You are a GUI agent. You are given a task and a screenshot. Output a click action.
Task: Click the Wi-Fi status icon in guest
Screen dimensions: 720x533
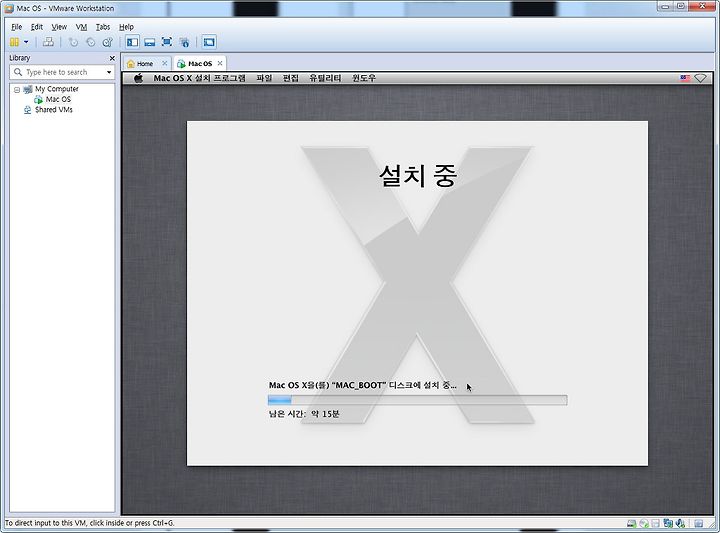pos(700,78)
